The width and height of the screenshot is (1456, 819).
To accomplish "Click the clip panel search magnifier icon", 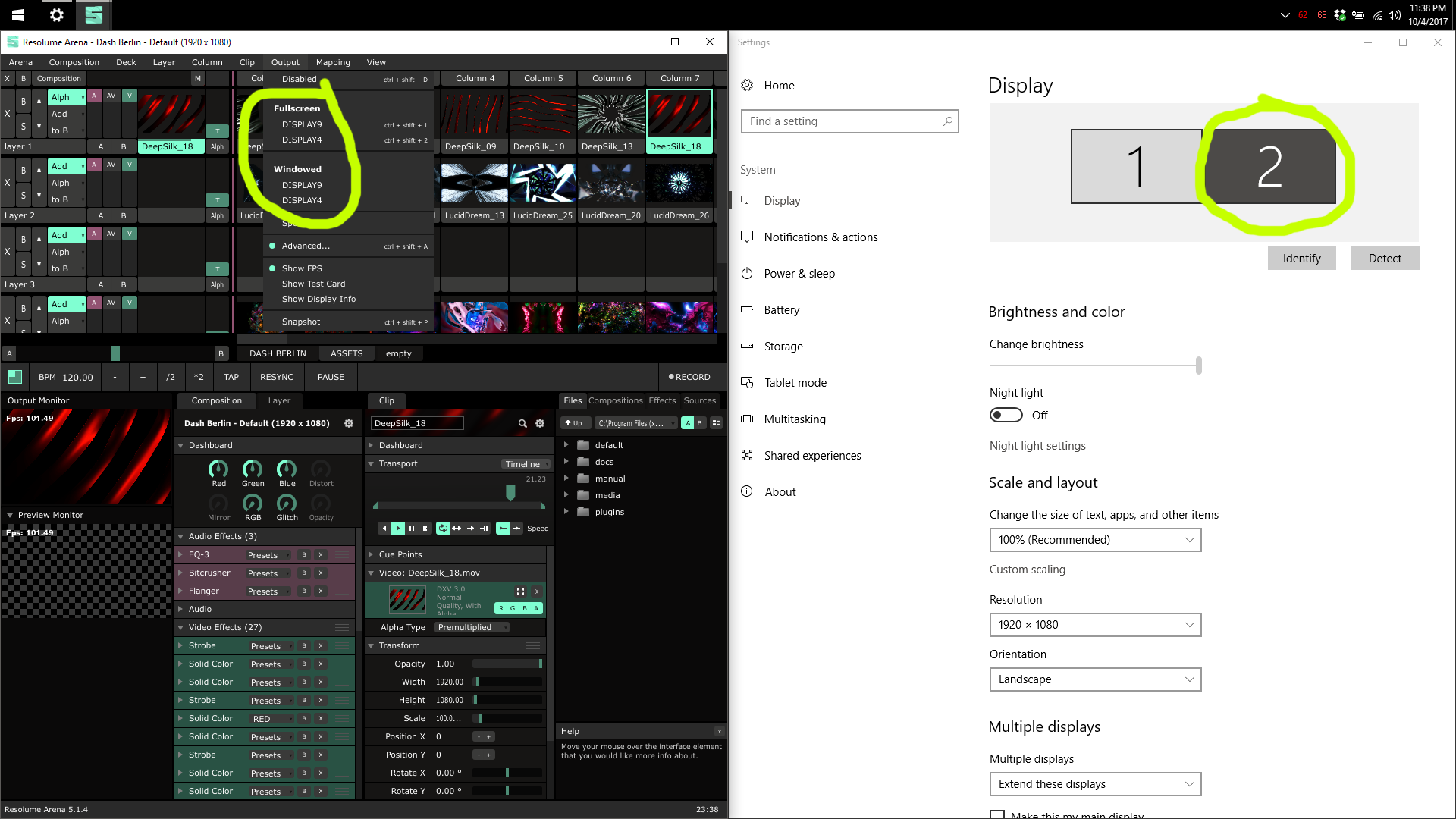I will [x=522, y=423].
